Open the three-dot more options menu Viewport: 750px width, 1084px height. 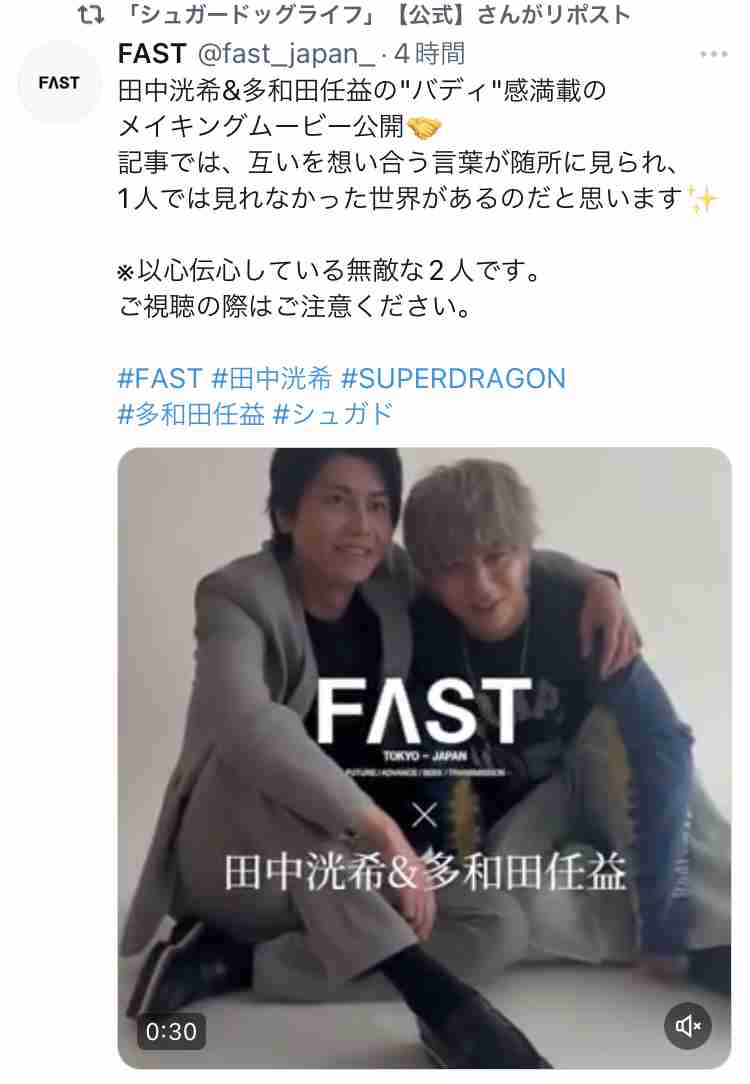coord(713,54)
